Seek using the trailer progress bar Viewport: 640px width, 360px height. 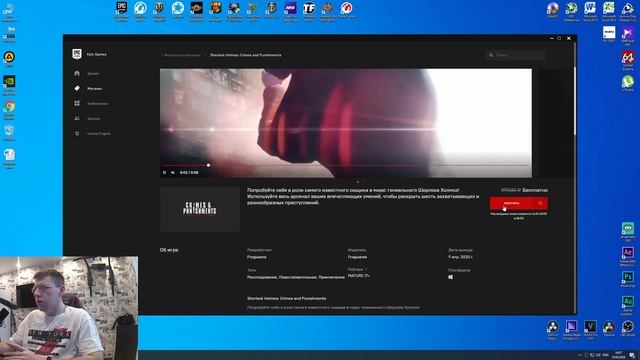click(x=346, y=165)
